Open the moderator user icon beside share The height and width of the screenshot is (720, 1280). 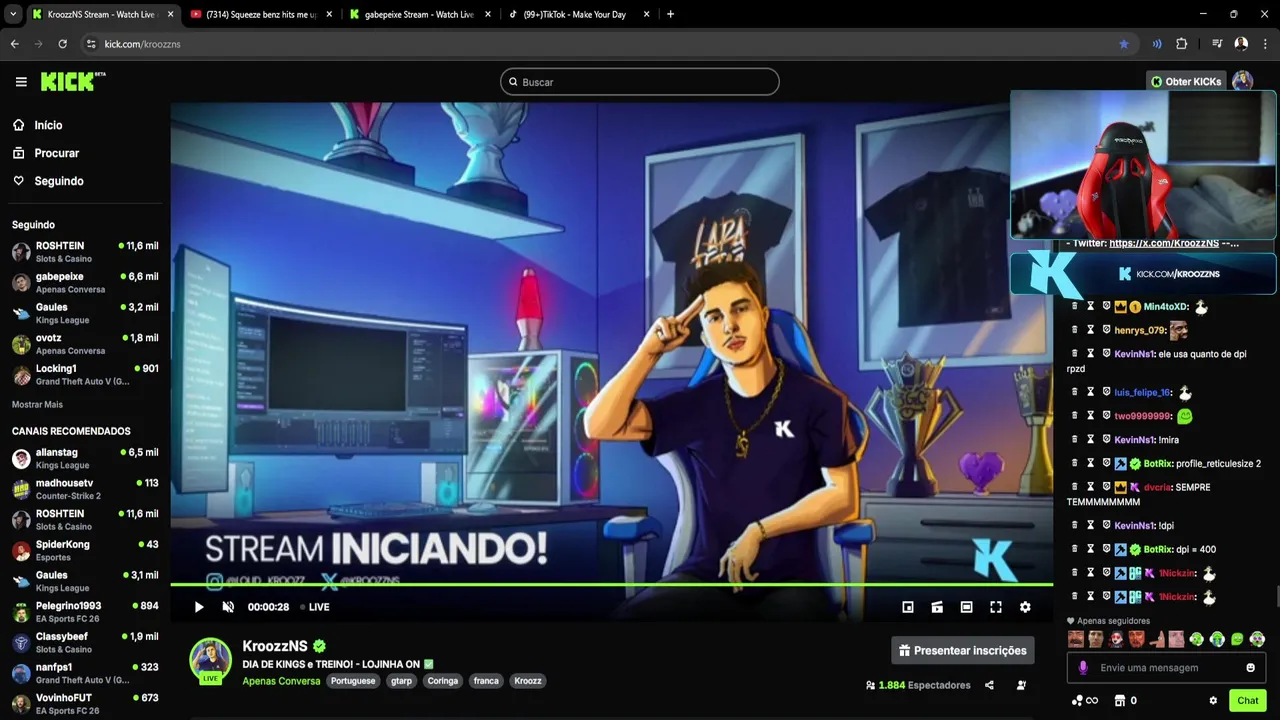(x=1021, y=685)
